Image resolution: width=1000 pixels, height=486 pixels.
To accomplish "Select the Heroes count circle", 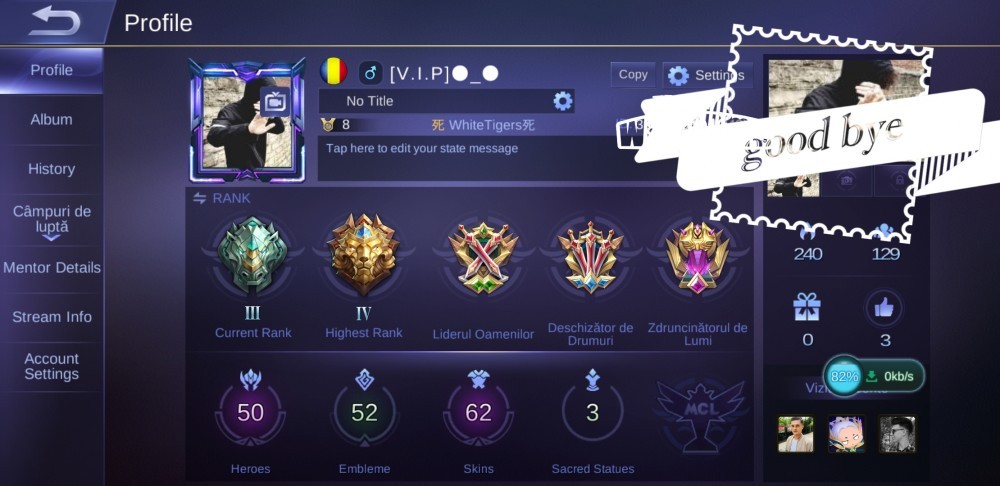I will (250, 413).
